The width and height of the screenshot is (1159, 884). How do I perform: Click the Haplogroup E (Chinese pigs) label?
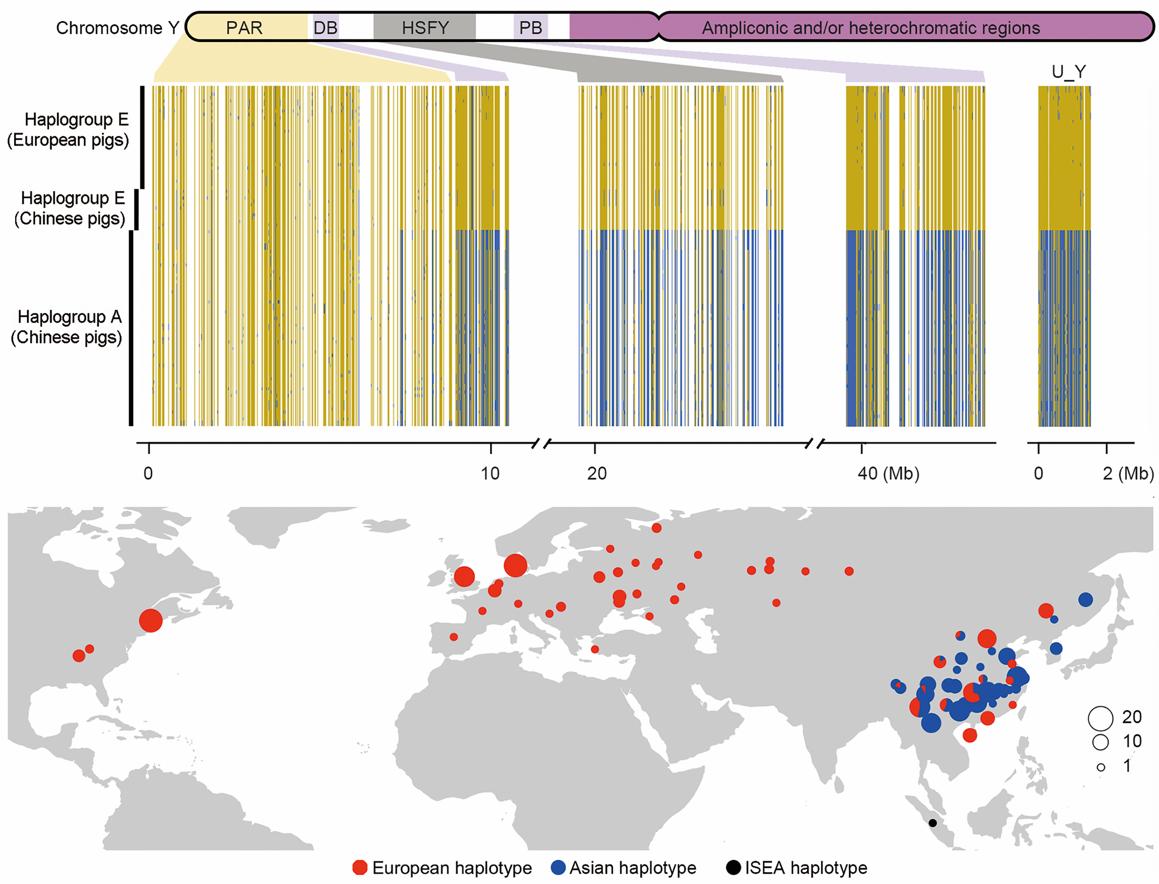[x=72, y=208]
